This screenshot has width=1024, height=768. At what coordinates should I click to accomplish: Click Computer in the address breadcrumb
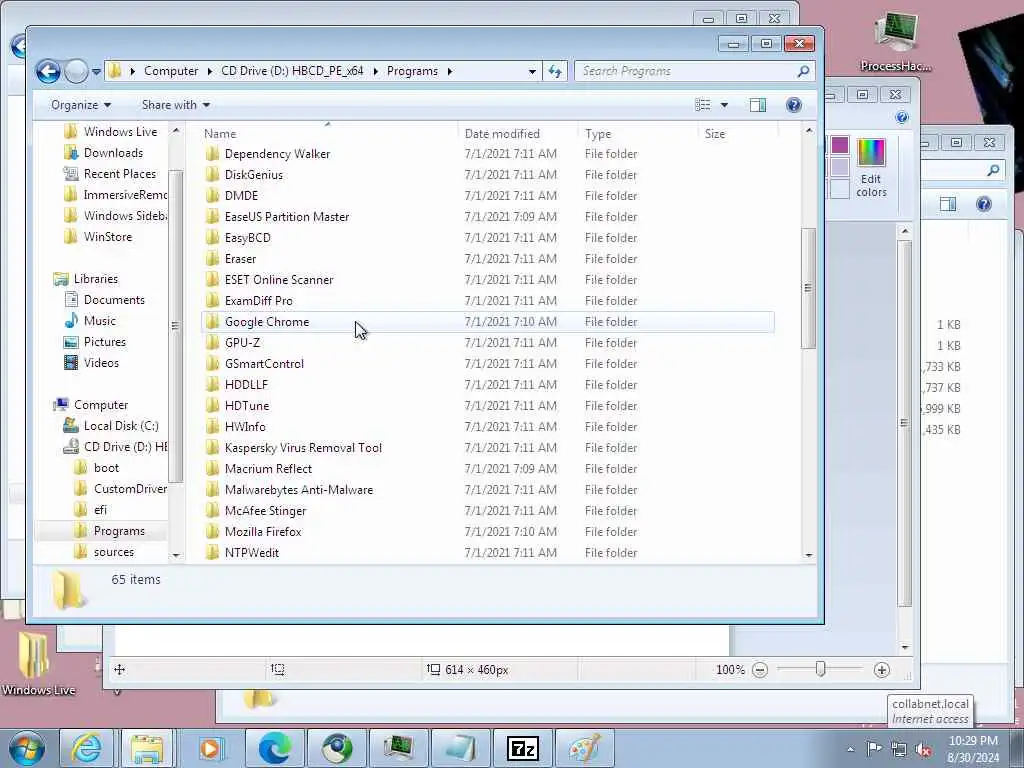pyautogui.click(x=171, y=71)
